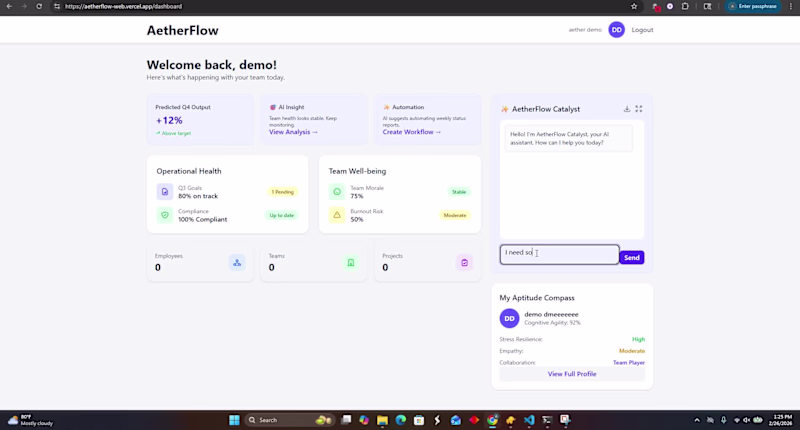Log out of AetherFlow
800x430 pixels.
click(642, 30)
